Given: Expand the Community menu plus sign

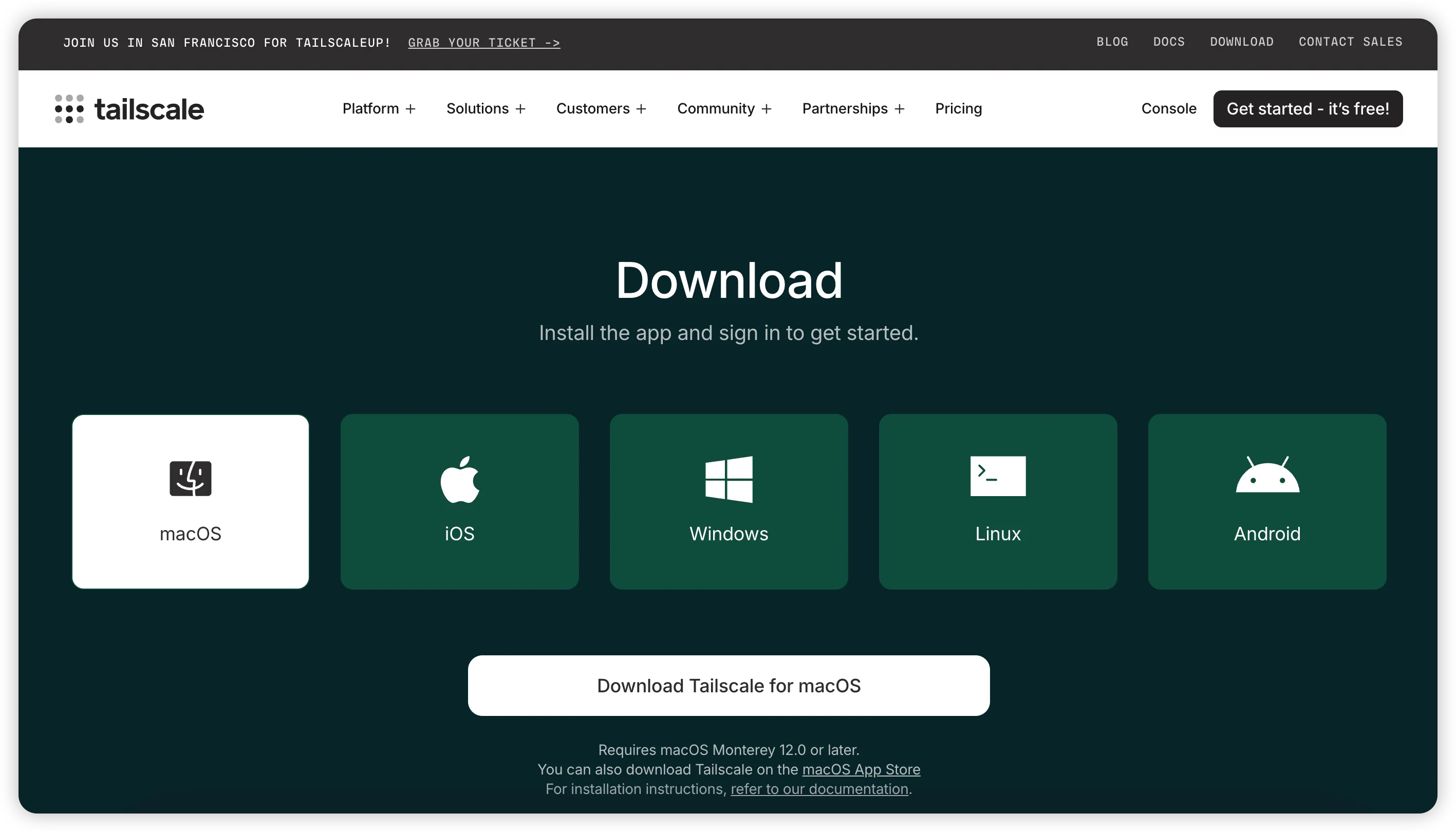Looking at the screenshot, I should coord(767,108).
